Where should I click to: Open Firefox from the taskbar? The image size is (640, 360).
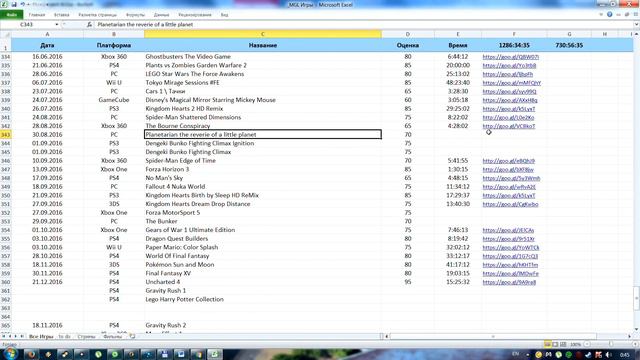[31, 354]
